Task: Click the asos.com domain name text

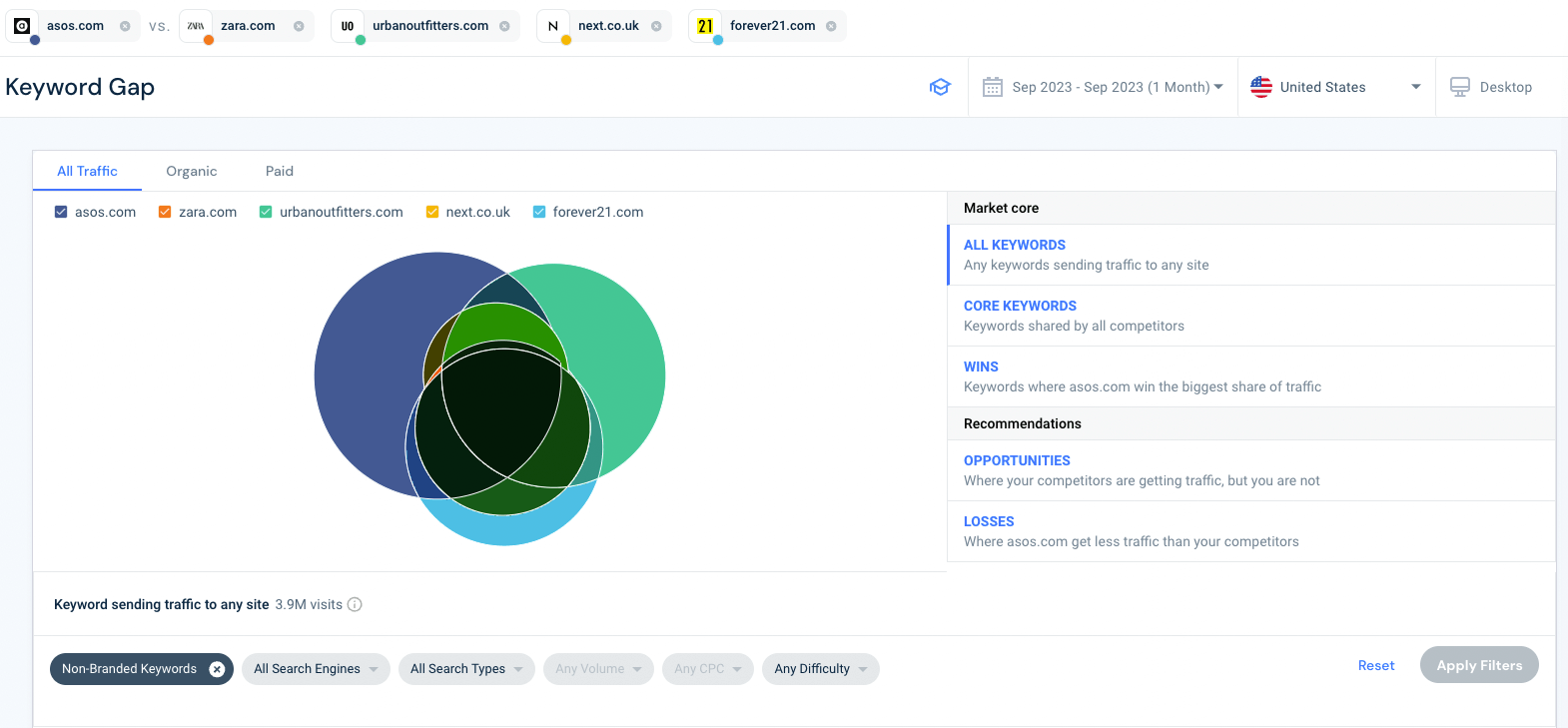Action: tap(75, 26)
